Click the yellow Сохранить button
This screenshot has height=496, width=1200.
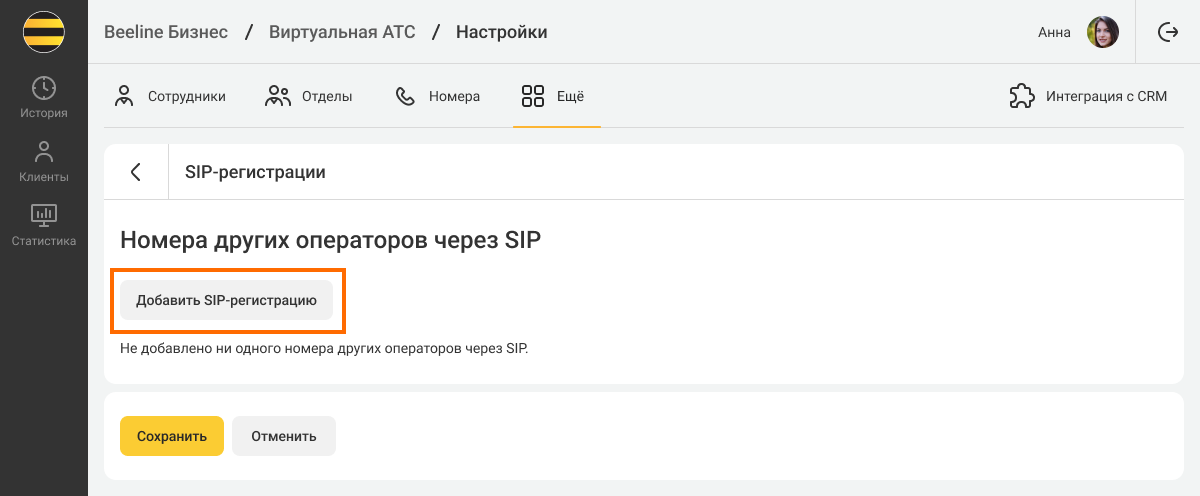[x=172, y=436]
